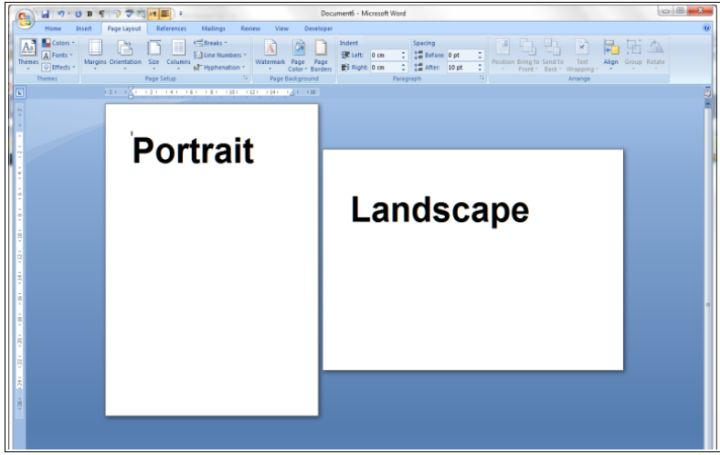Click the Word Help icon
Image resolution: width=720 pixels, height=455 pixels.
[x=707, y=28]
